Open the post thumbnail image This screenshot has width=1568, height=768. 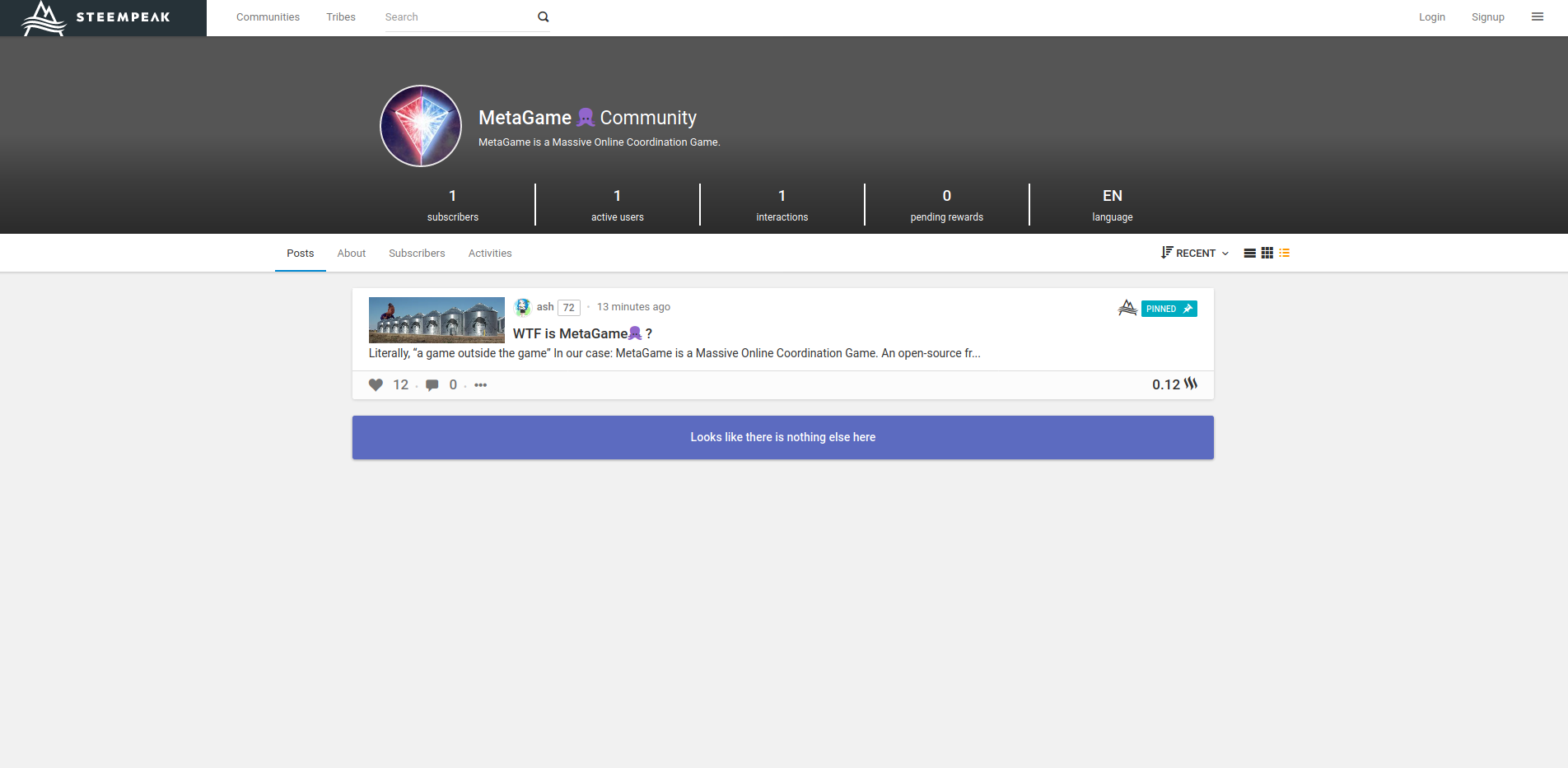(436, 320)
